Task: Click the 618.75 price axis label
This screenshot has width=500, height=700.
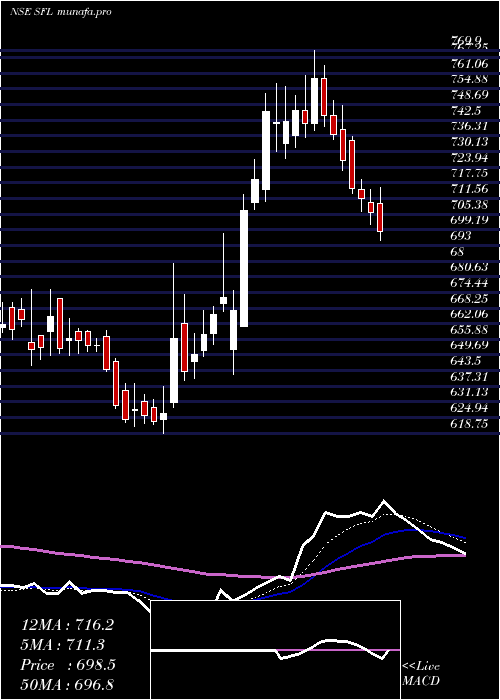Action: click(x=469, y=424)
